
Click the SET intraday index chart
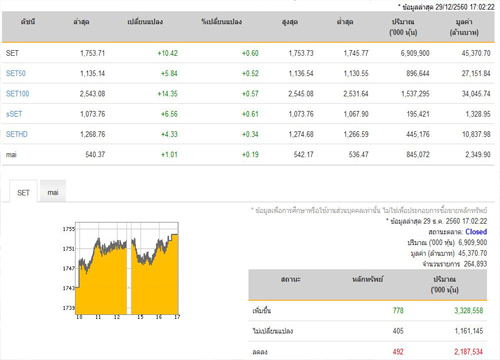pos(122,270)
